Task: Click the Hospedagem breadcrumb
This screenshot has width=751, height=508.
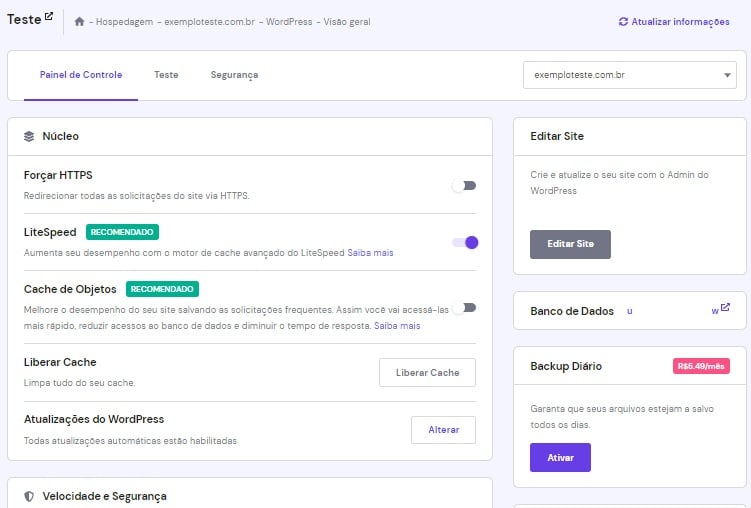Action: [125, 22]
